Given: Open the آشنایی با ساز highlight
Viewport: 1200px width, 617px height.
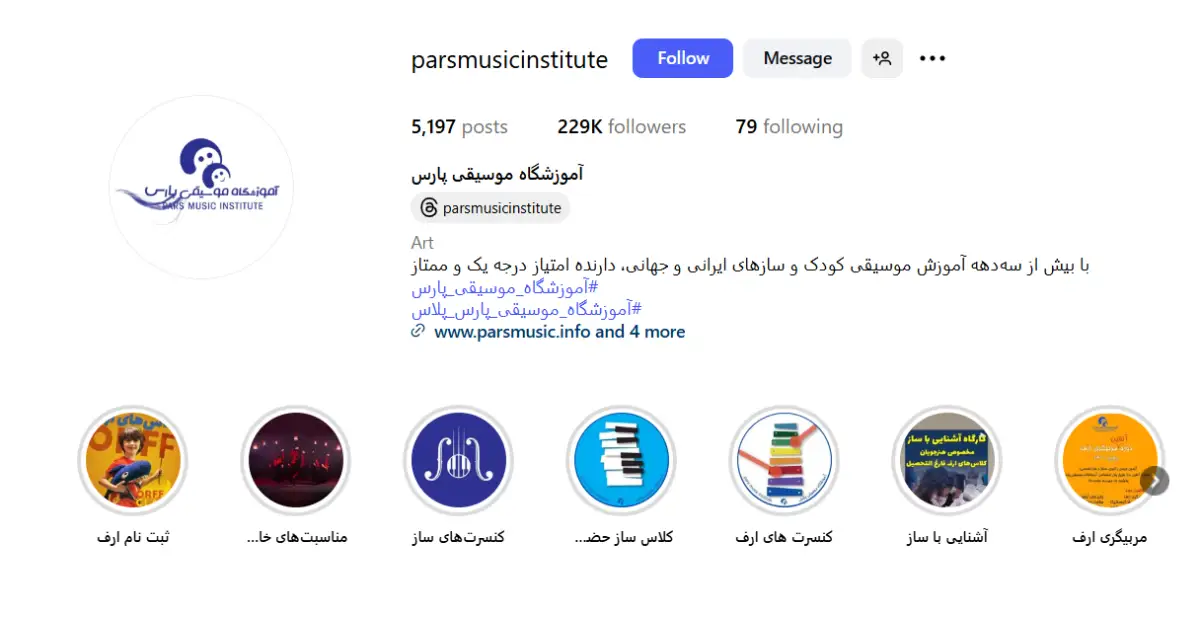Looking at the screenshot, I should tap(946, 460).
